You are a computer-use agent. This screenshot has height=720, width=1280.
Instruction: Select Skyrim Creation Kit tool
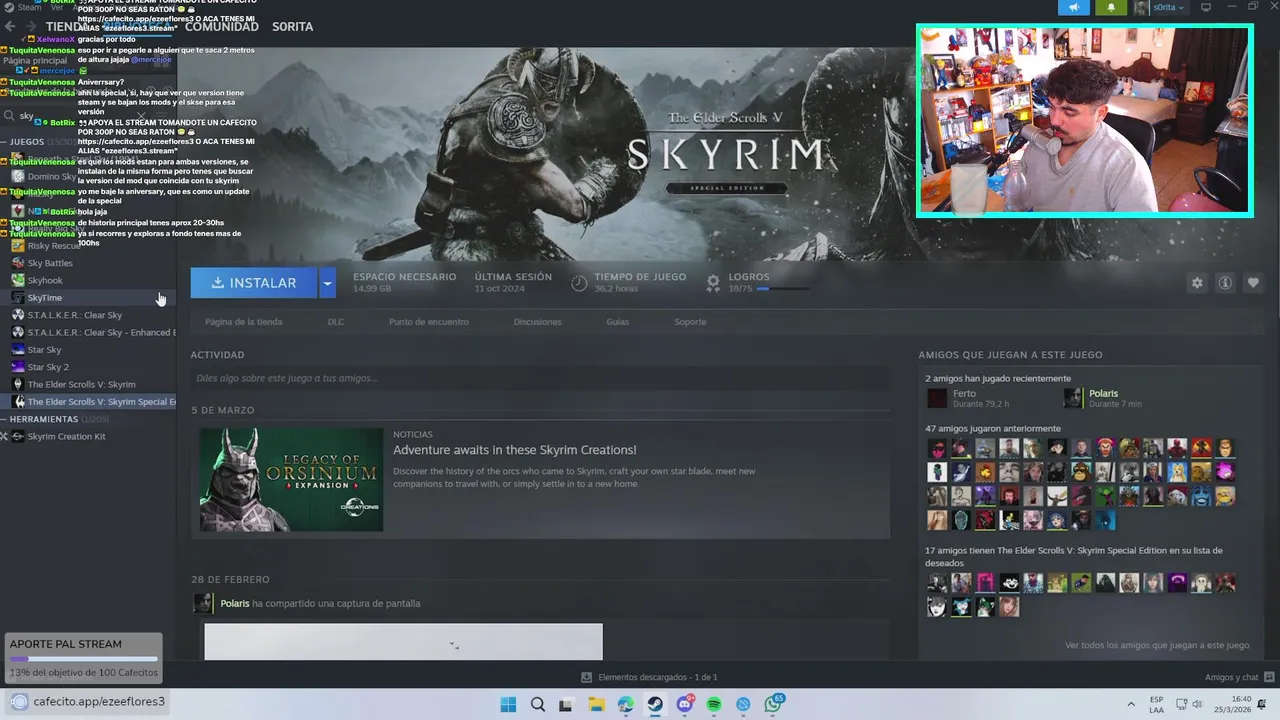(x=66, y=436)
